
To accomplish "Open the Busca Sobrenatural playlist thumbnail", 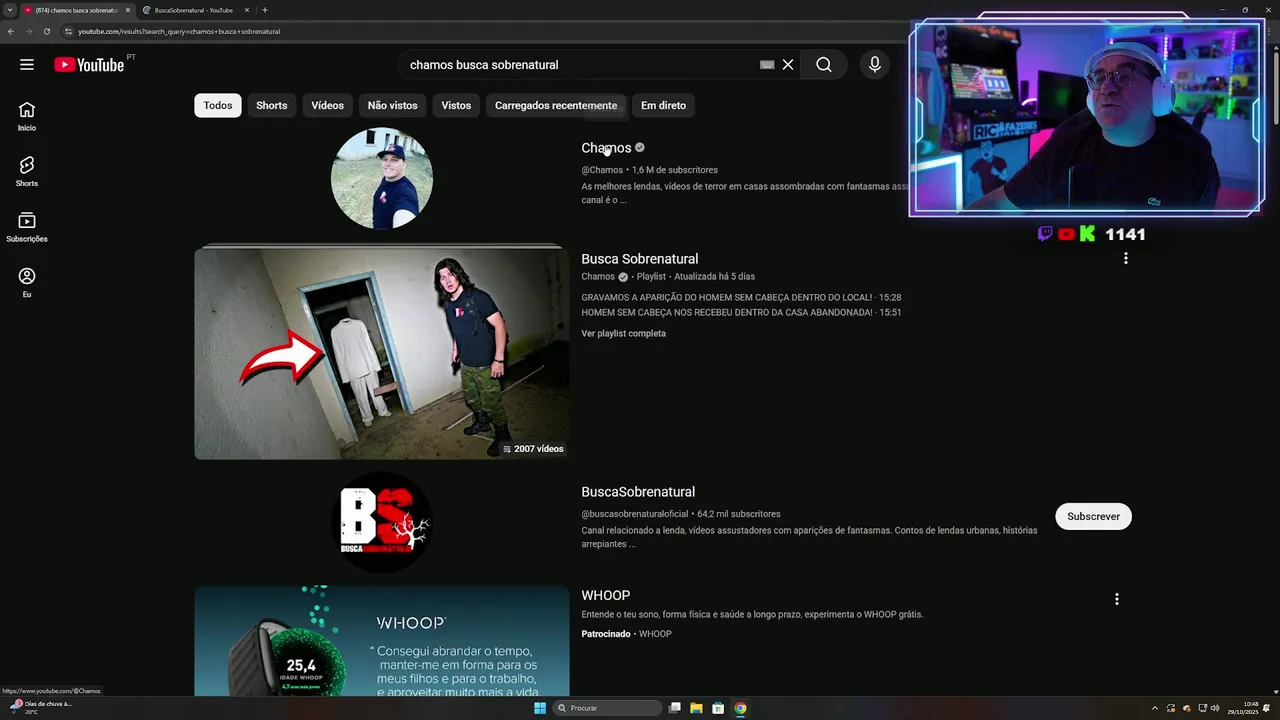I will tap(382, 353).
